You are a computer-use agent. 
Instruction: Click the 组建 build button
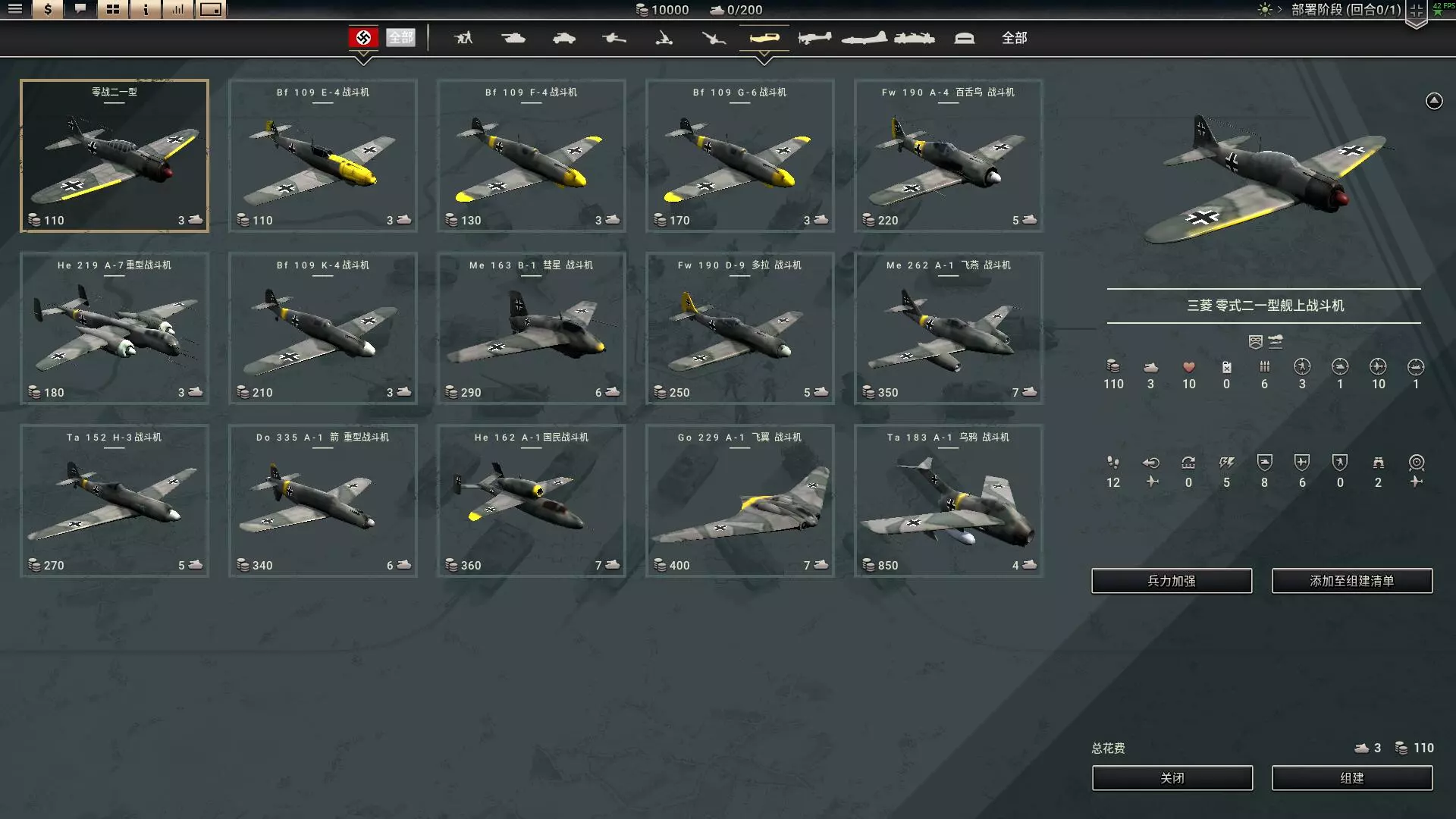tap(1351, 778)
